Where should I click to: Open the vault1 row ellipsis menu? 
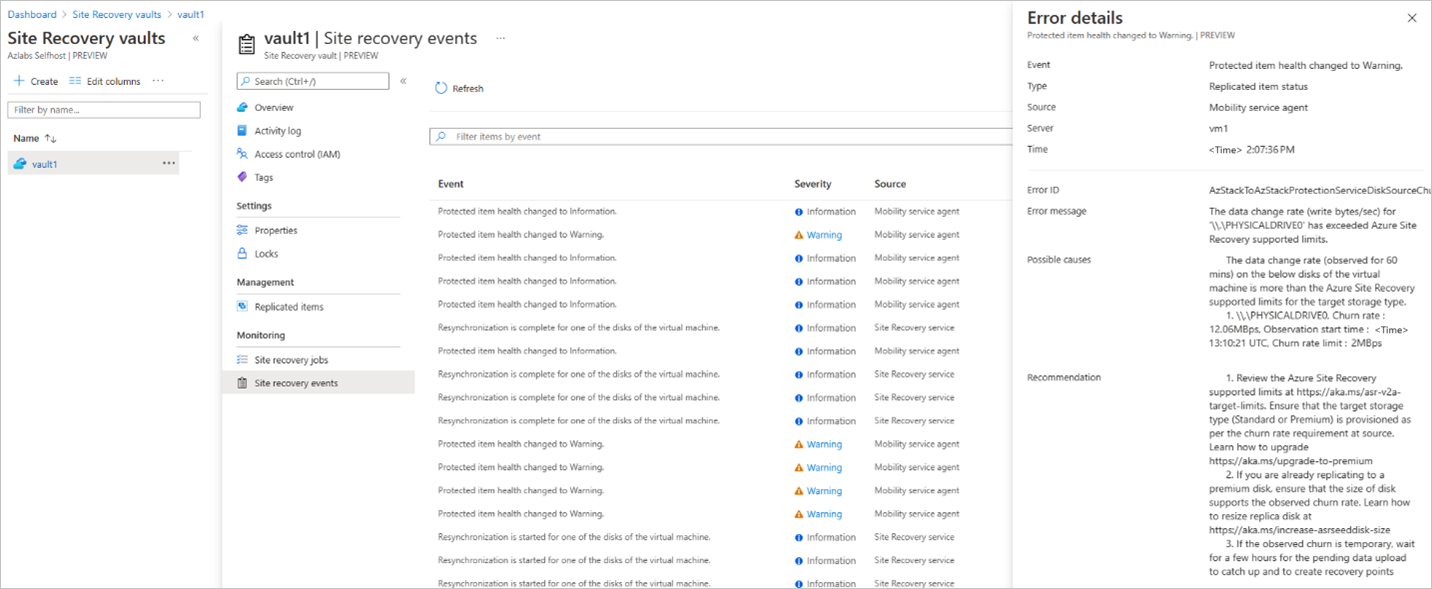(168, 163)
